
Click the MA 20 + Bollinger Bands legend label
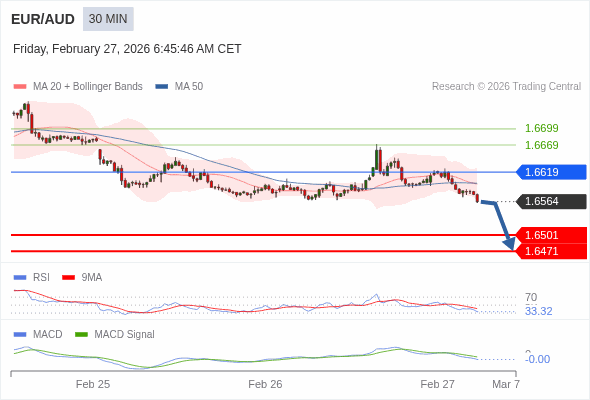point(88,87)
